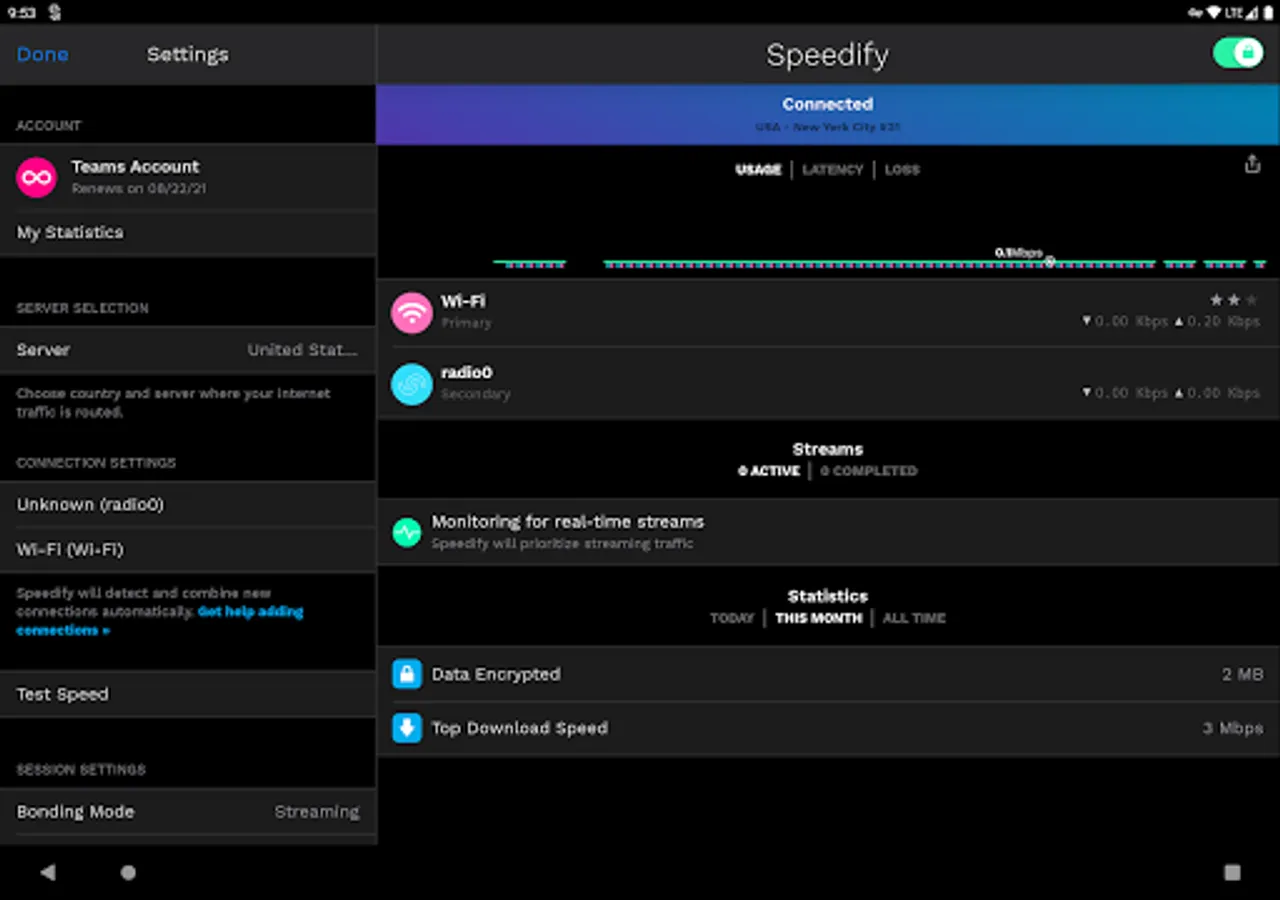Click the green stream monitoring icon
The image size is (1280, 900).
tap(406, 532)
